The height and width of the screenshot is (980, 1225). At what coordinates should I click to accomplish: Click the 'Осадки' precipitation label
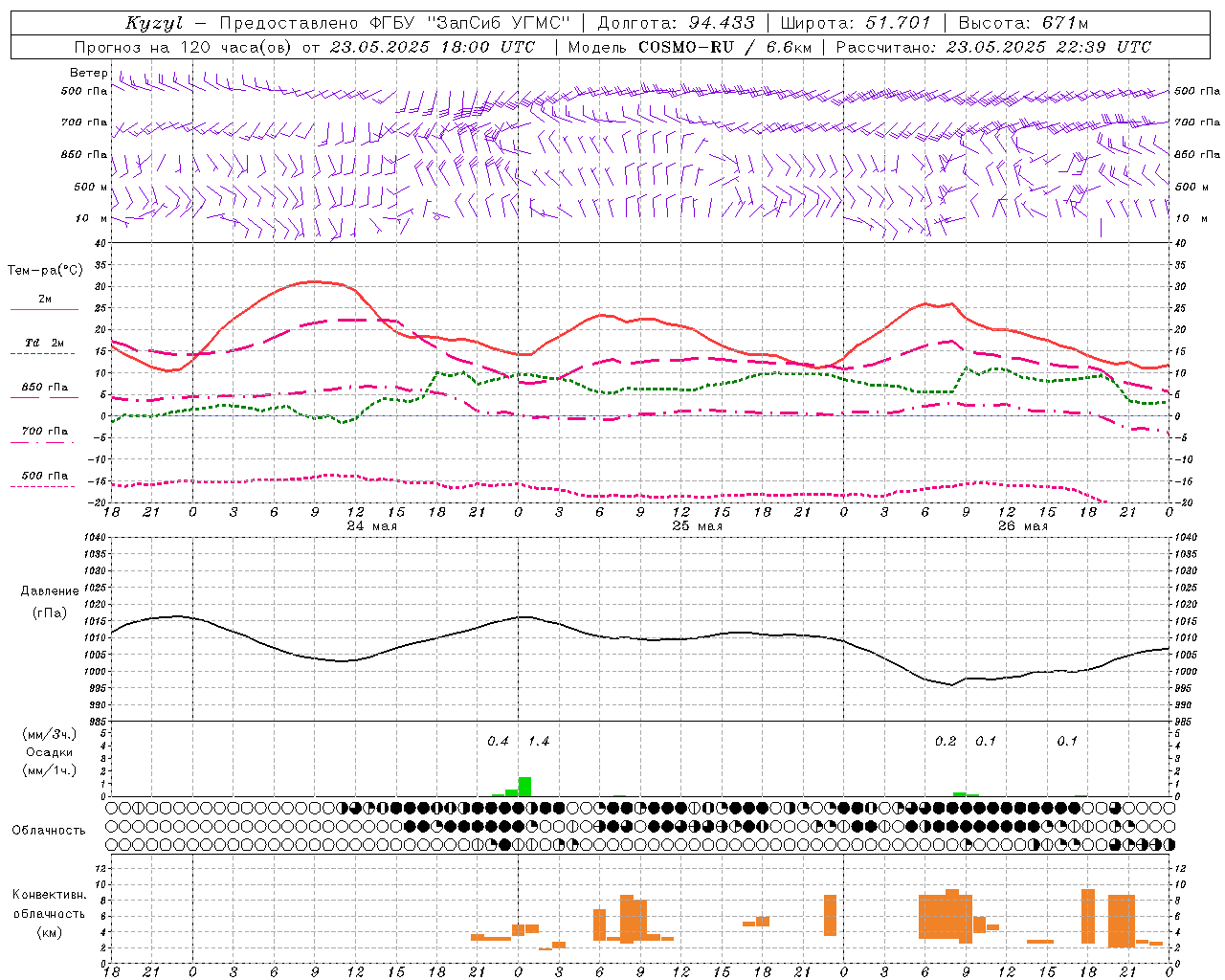click(x=49, y=752)
